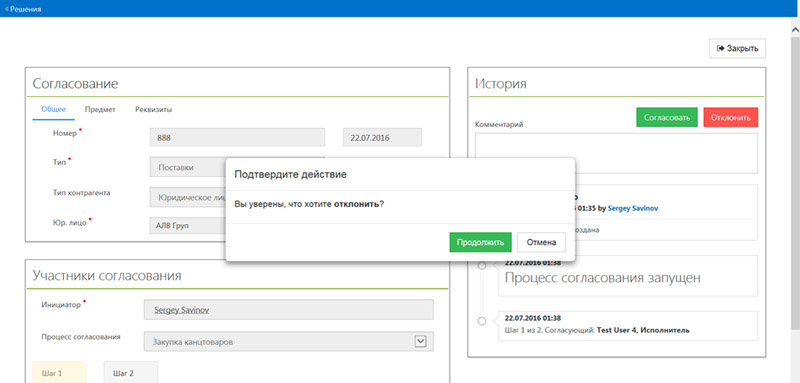Select the Шаг 1 tab
The image size is (800, 383).
(x=59, y=372)
